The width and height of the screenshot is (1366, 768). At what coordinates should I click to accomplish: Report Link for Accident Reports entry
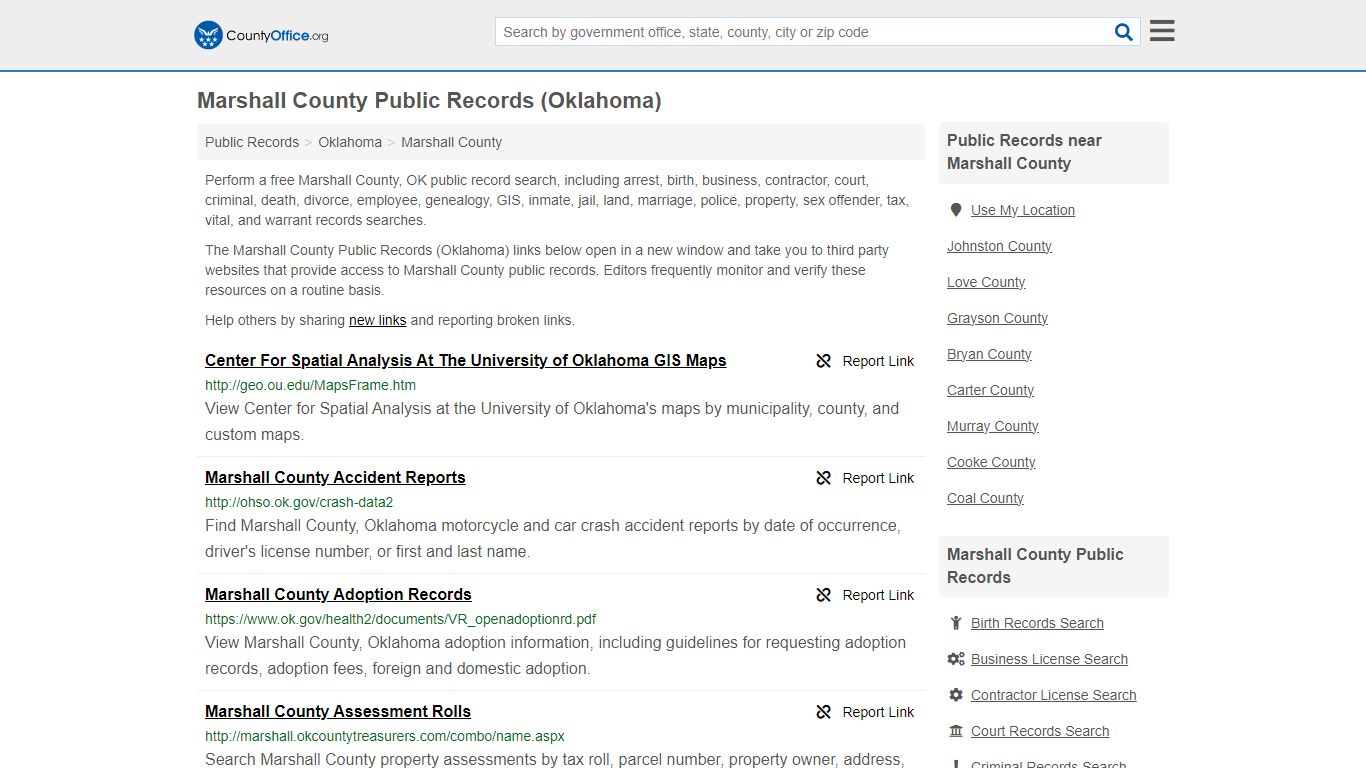pyautogui.click(x=878, y=478)
